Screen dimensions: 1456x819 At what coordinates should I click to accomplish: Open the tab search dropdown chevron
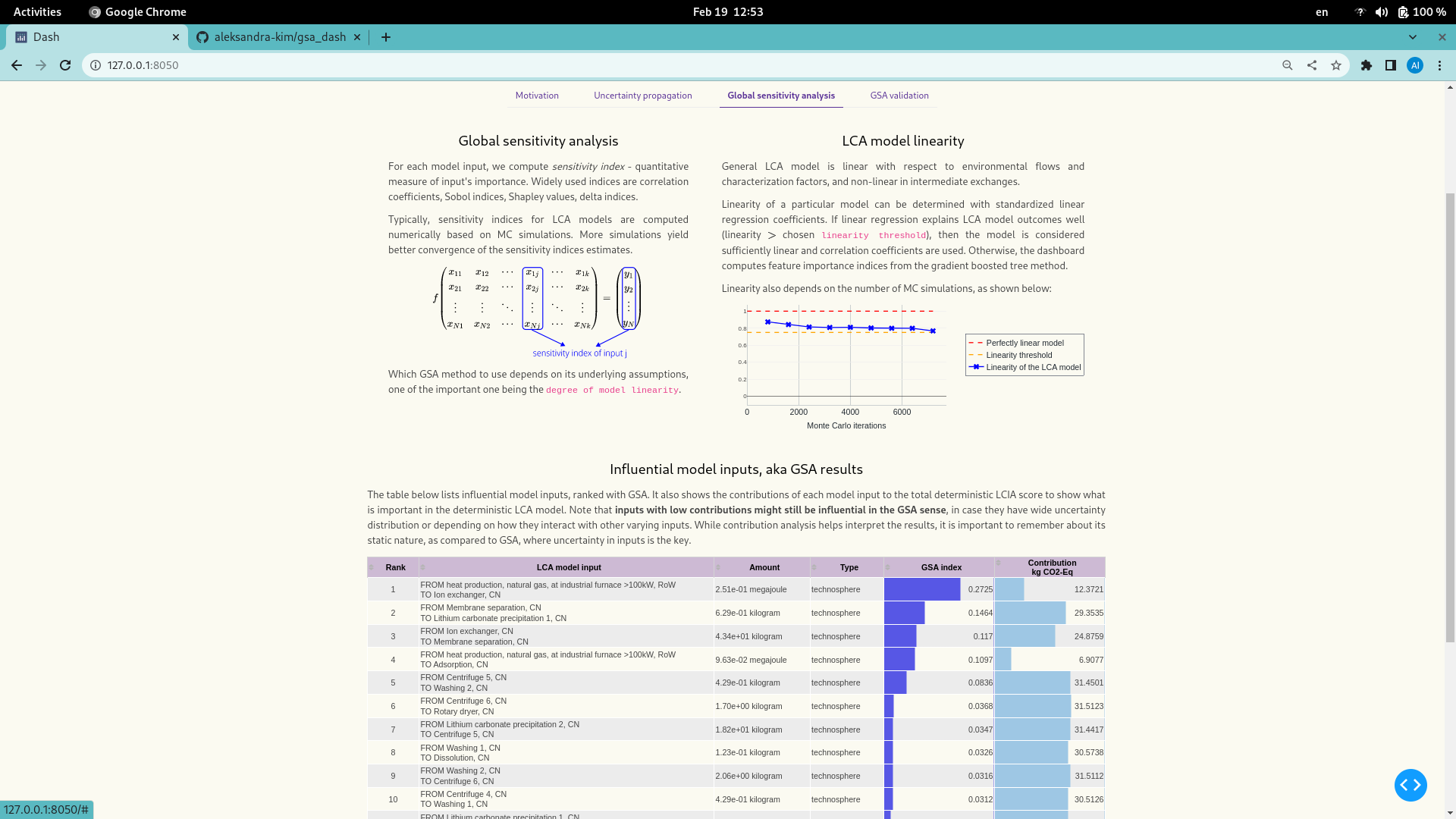point(1412,37)
